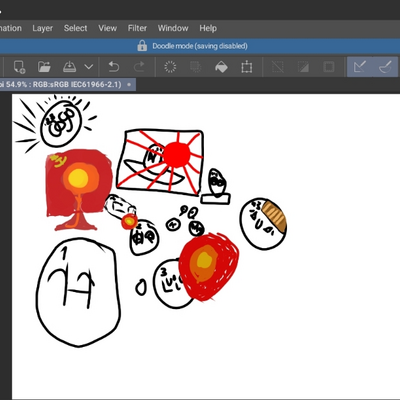Click the Save icon in toolbar
The image size is (400, 400).
(69, 67)
